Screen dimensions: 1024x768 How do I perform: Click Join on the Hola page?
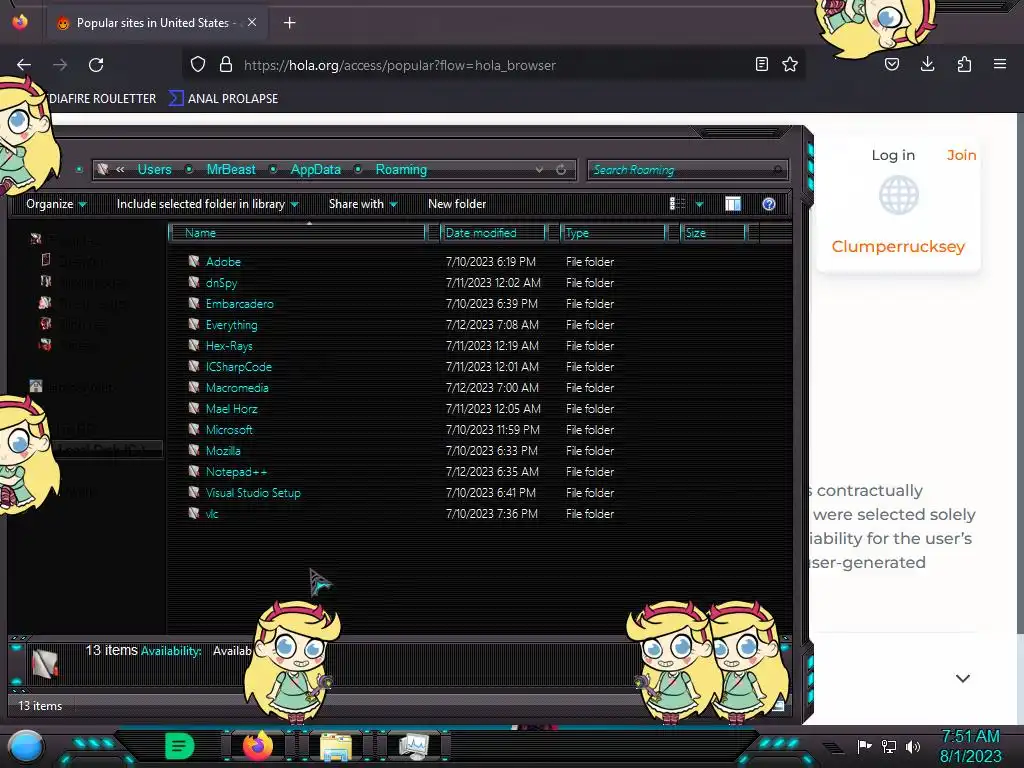[961, 155]
